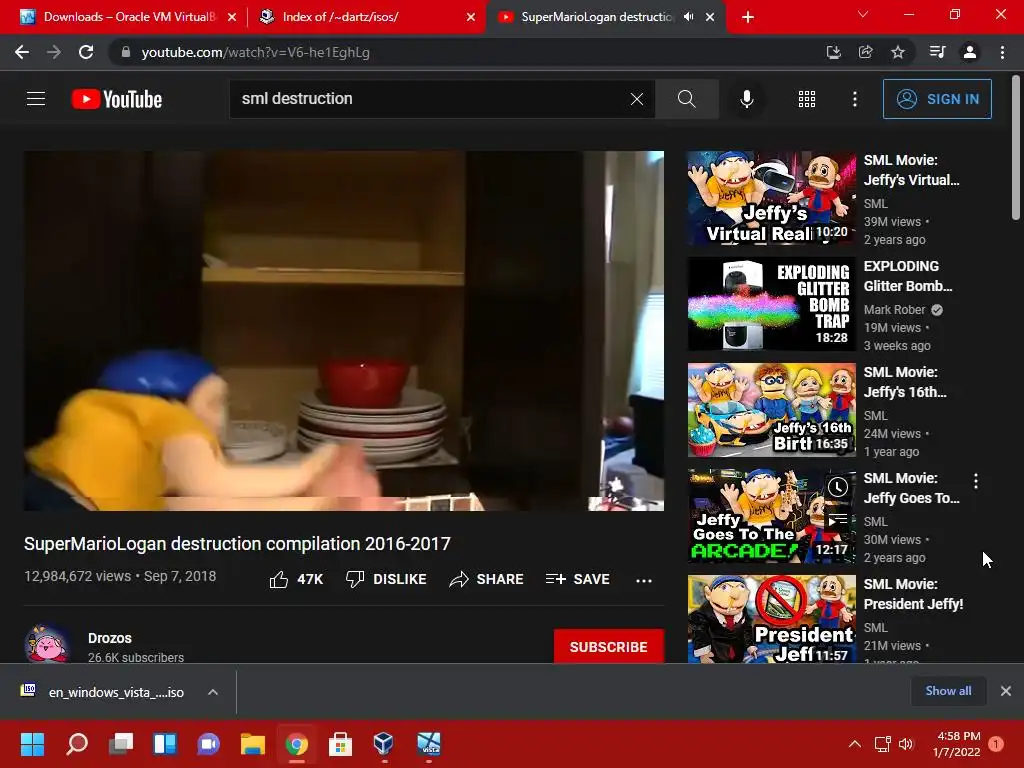Click the page vertical scrollbar

click(1016, 148)
